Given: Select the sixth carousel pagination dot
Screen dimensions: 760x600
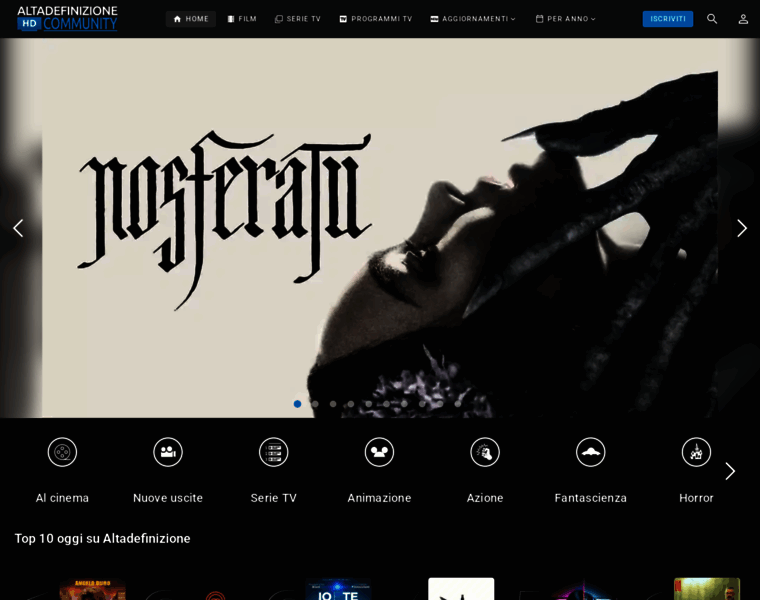Looking at the screenshot, I should (x=386, y=404).
